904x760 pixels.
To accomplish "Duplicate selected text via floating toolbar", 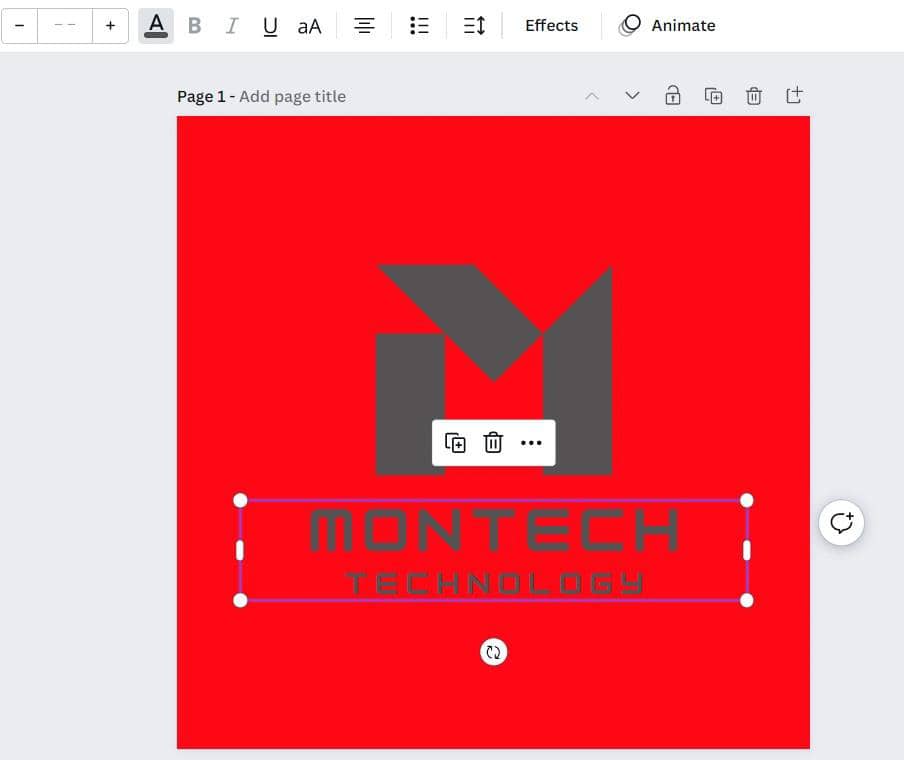I will (455, 443).
